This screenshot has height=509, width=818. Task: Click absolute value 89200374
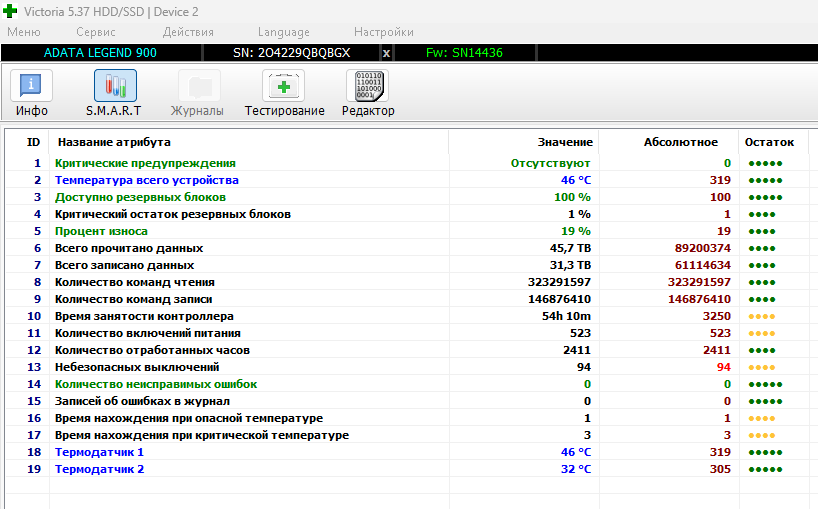tap(703, 248)
